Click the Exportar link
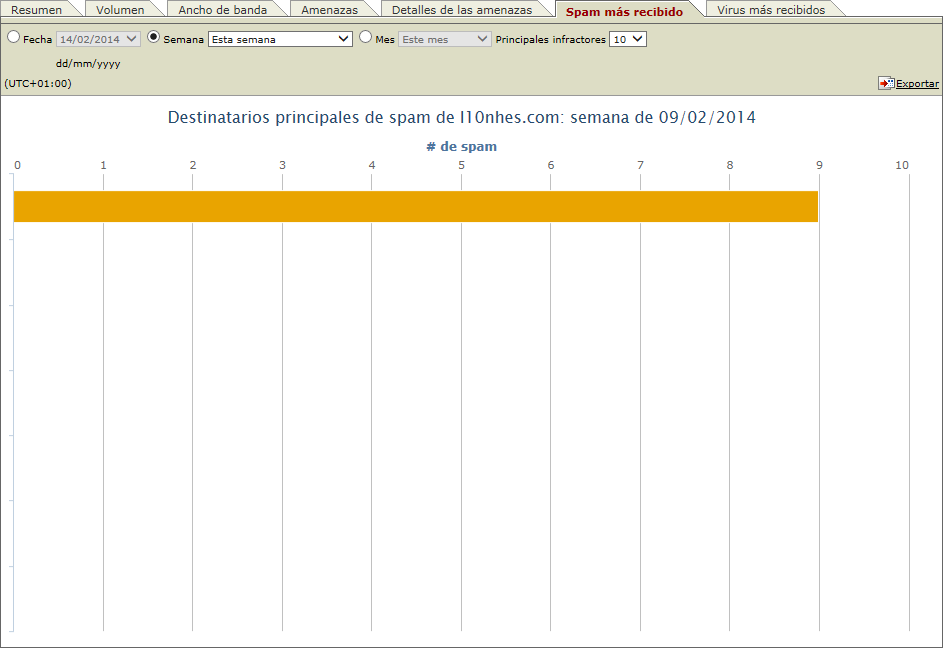The image size is (943, 648). (916, 83)
